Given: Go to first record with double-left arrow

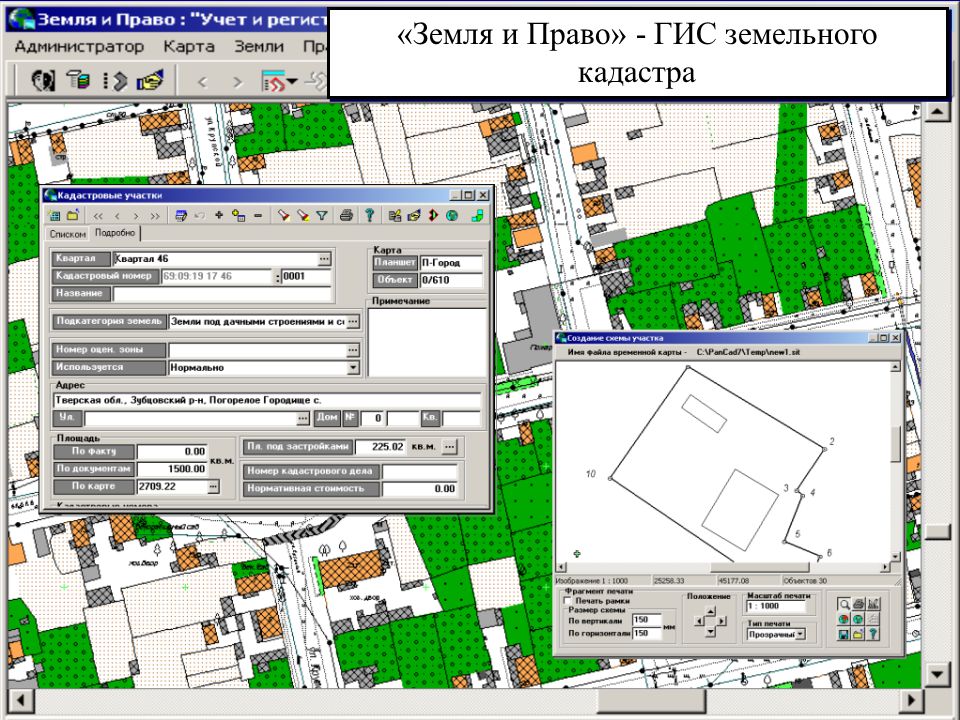Looking at the screenshot, I should tap(97, 216).
